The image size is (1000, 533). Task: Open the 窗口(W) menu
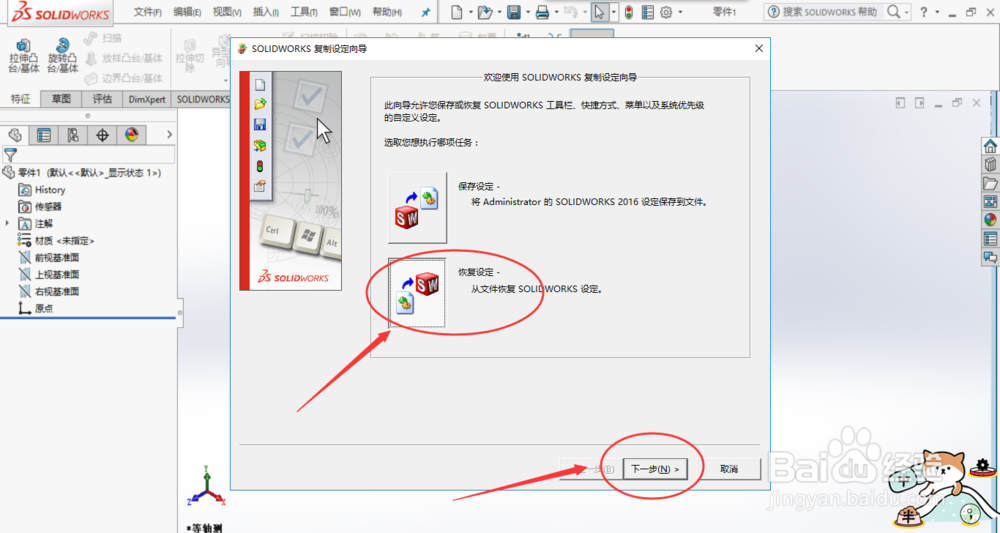(x=345, y=12)
